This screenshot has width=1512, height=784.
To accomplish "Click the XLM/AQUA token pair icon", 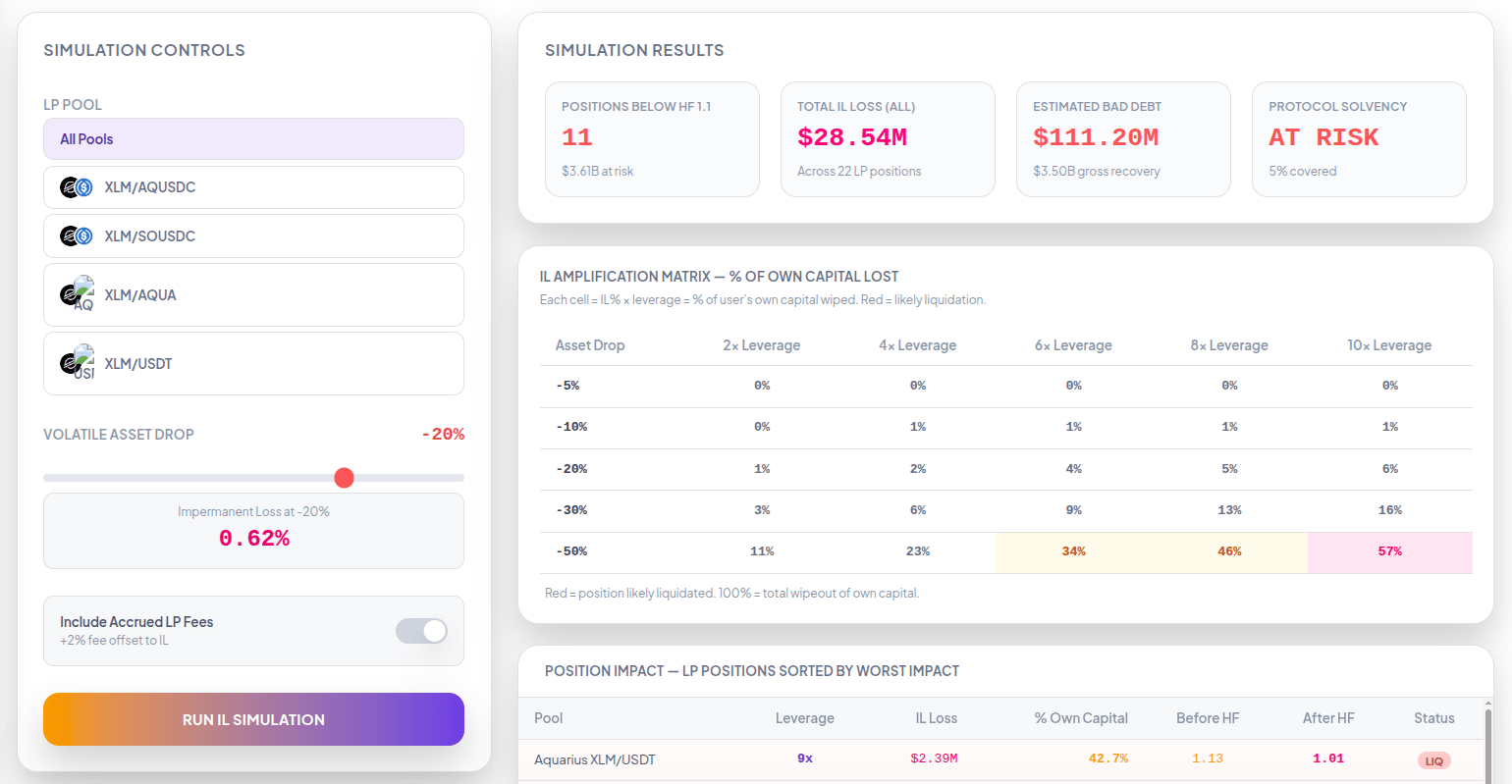I will (x=77, y=294).
